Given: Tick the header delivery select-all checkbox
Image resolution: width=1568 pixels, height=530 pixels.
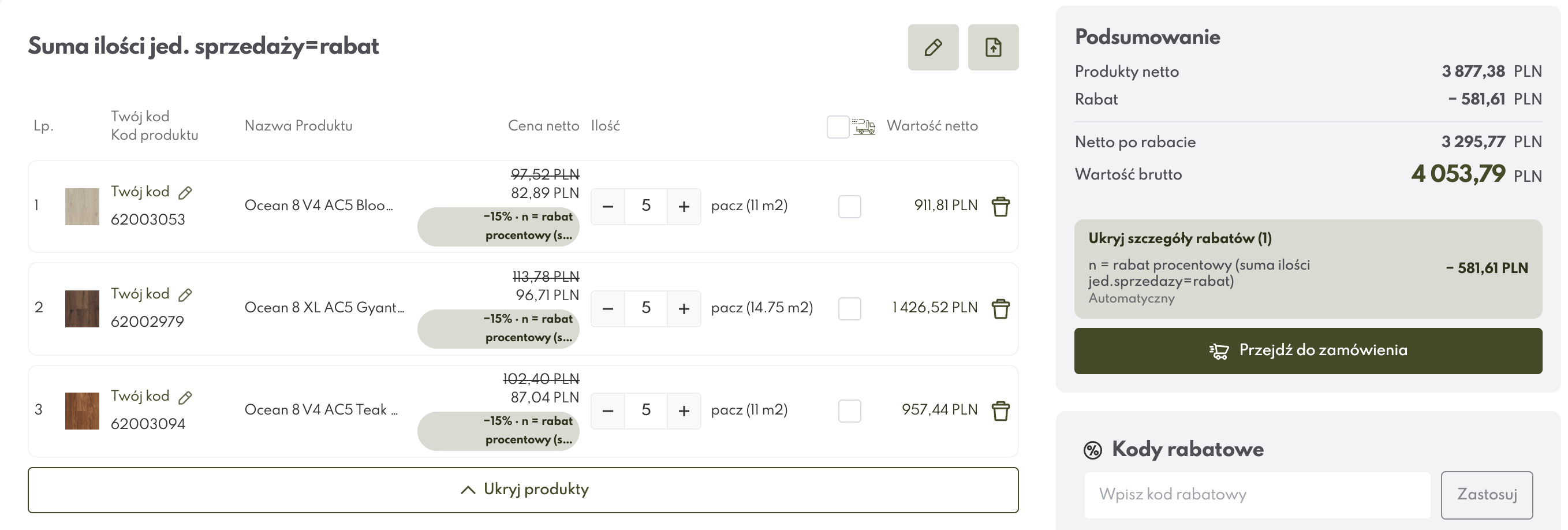Looking at the screenshot, I should (x=838, y=126).
